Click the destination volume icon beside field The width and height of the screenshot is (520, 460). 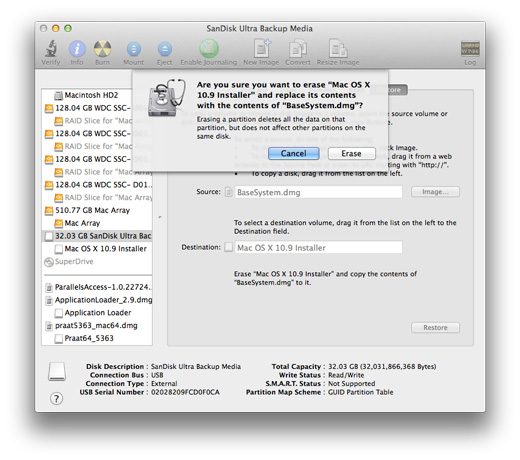[228, 247]
